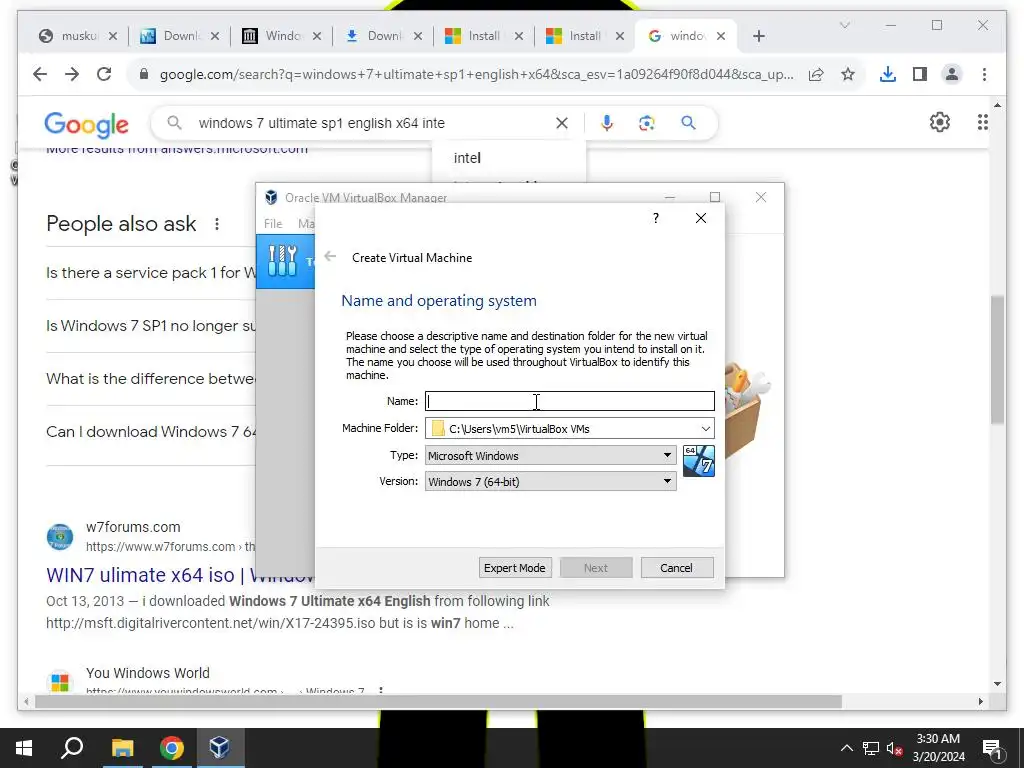This screenshot has height=768, width=1024.
Task: Click the Expert Mode button
Action: 515,568
